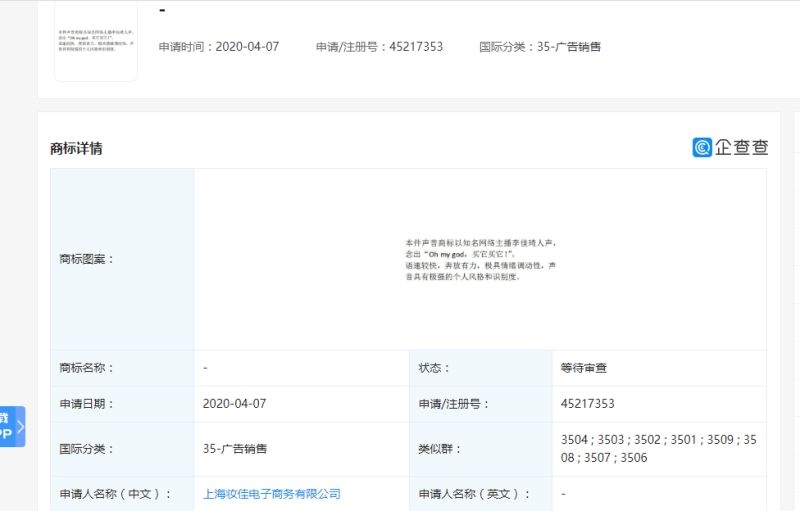800x511 pixels.
Task: Click the trademark description image in table
Action: pos(480,259)
